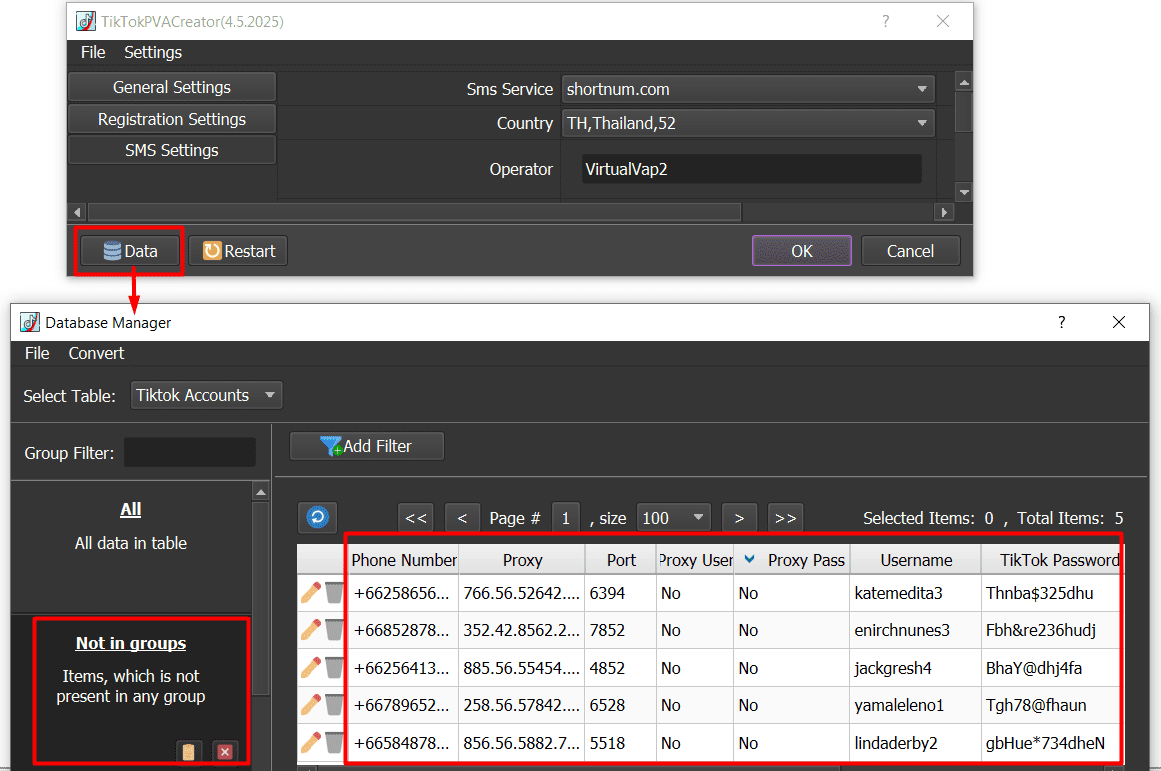Open the Sms Service dropdown

[748, 89]
